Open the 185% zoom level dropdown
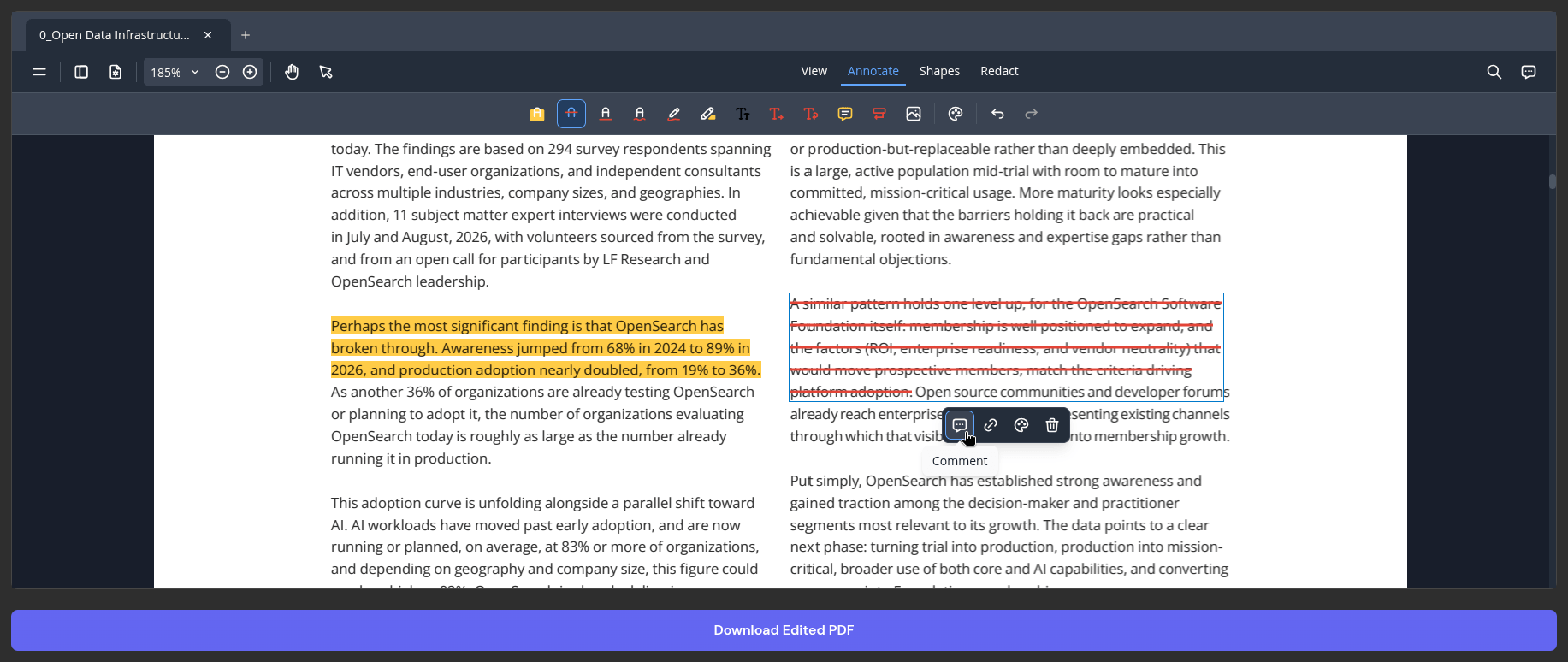 pos(175,72)
